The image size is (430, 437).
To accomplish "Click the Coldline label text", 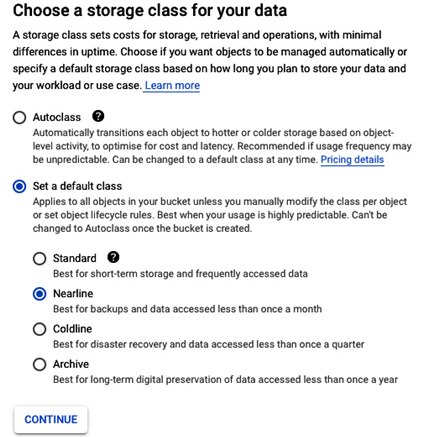I will click(72, 329).
